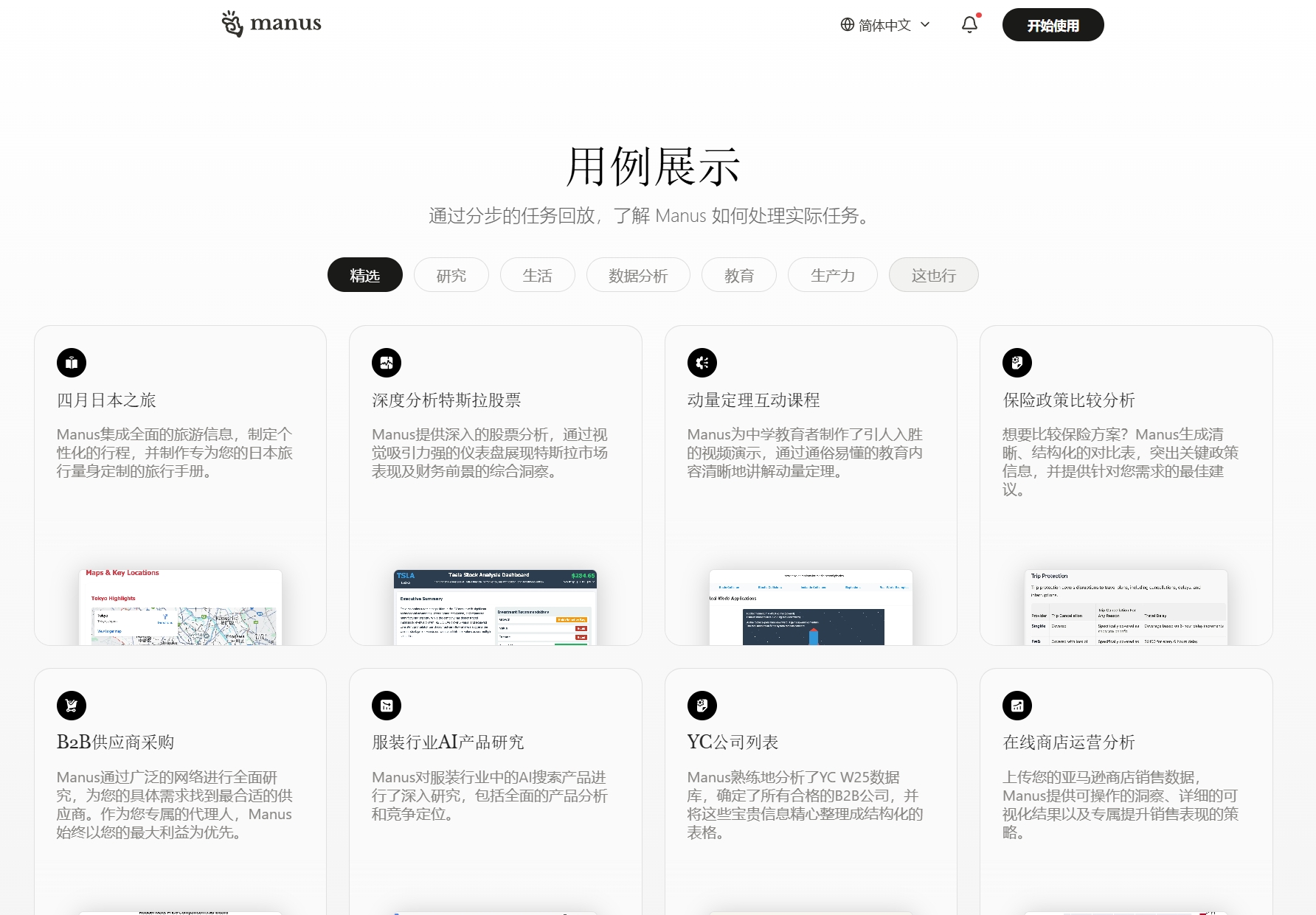Click the 用例展示 page heading
The image size is (1316, 915).
[x=653, y=167]
